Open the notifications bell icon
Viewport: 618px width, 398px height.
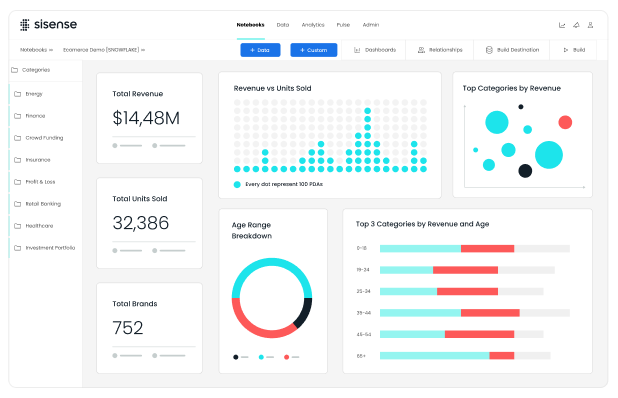pos(576,25)
